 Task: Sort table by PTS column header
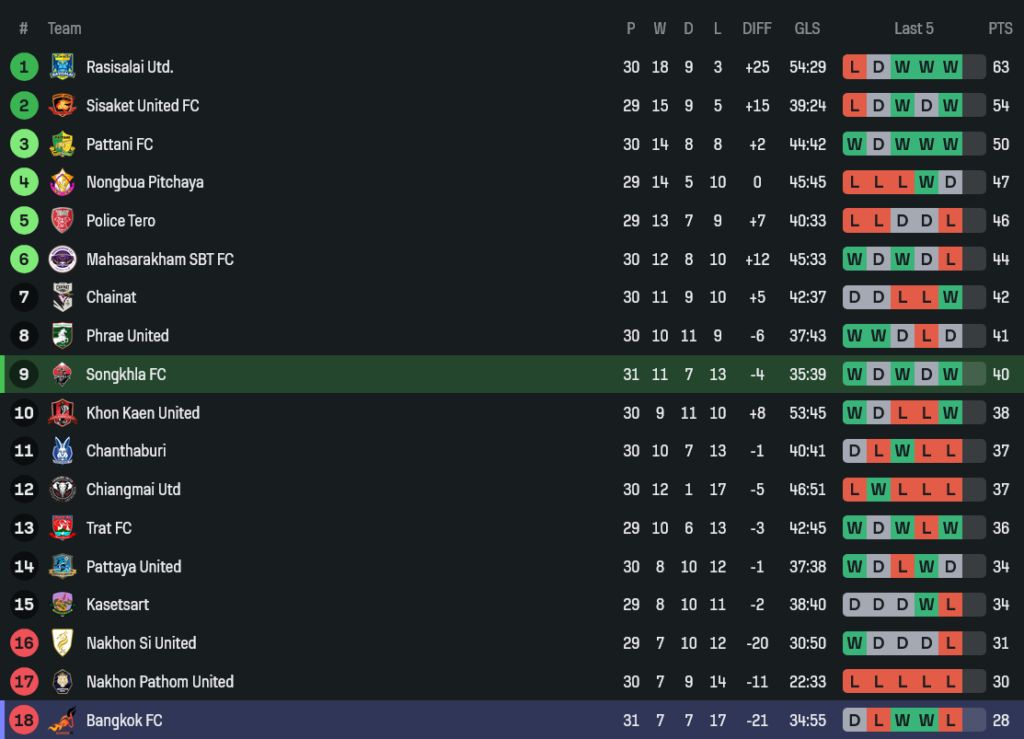1000,28
